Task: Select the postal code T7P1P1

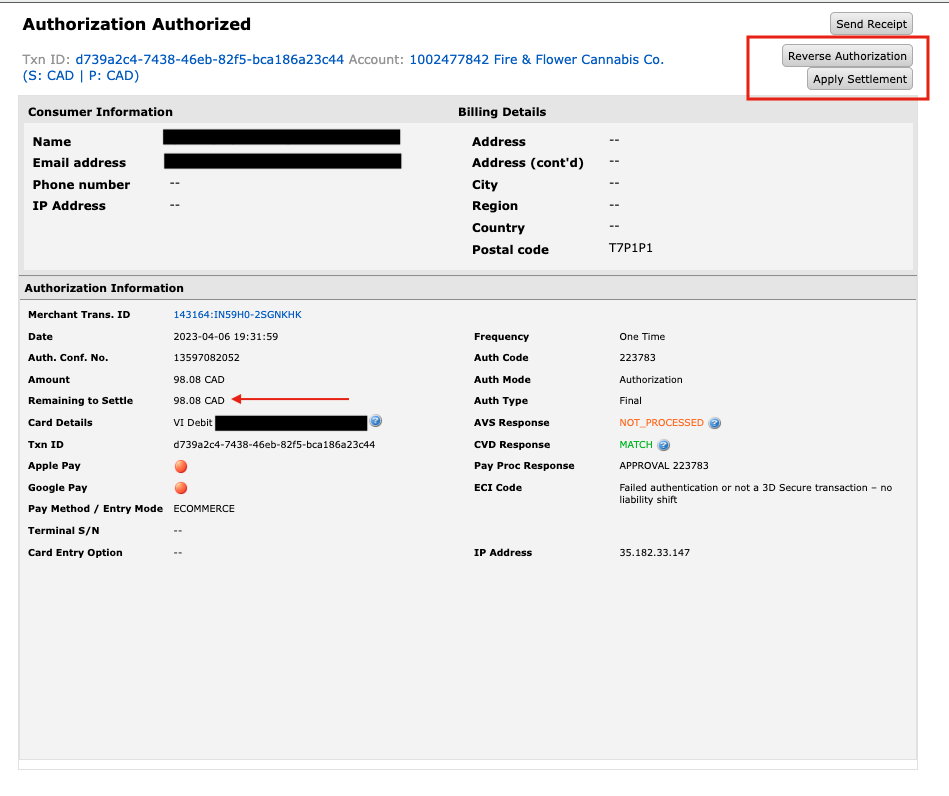Action: 630,248
